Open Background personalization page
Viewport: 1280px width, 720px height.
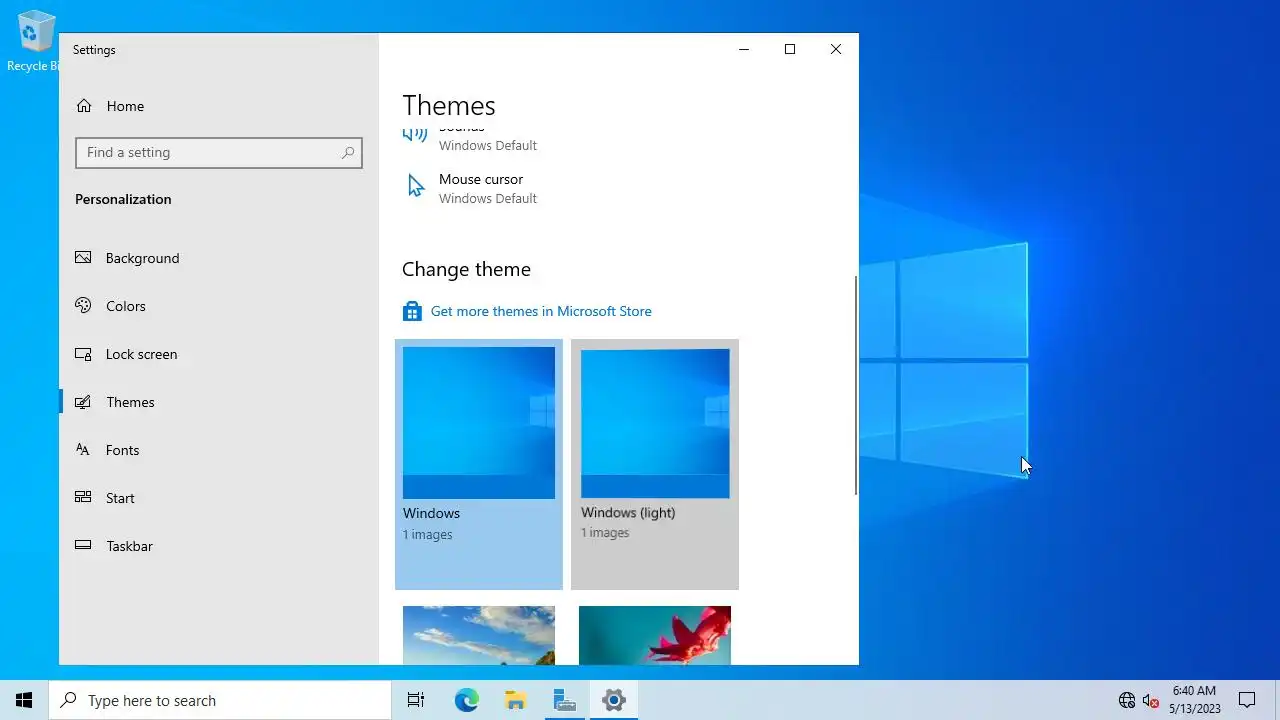[x=219, y=258]
